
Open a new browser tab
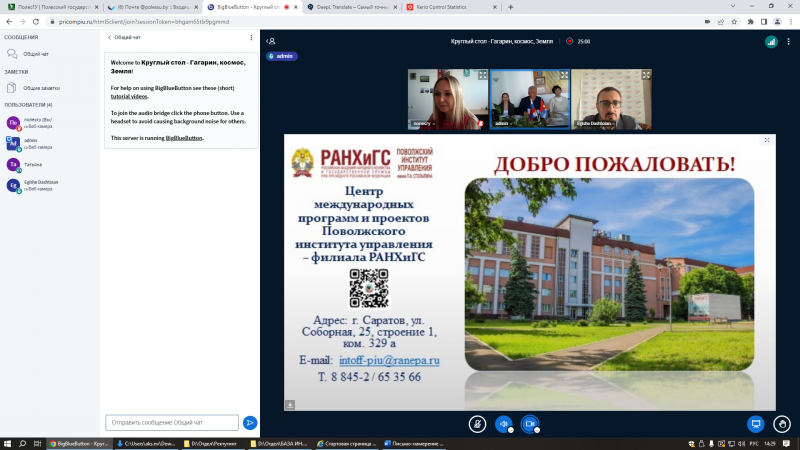pos(510,7)
